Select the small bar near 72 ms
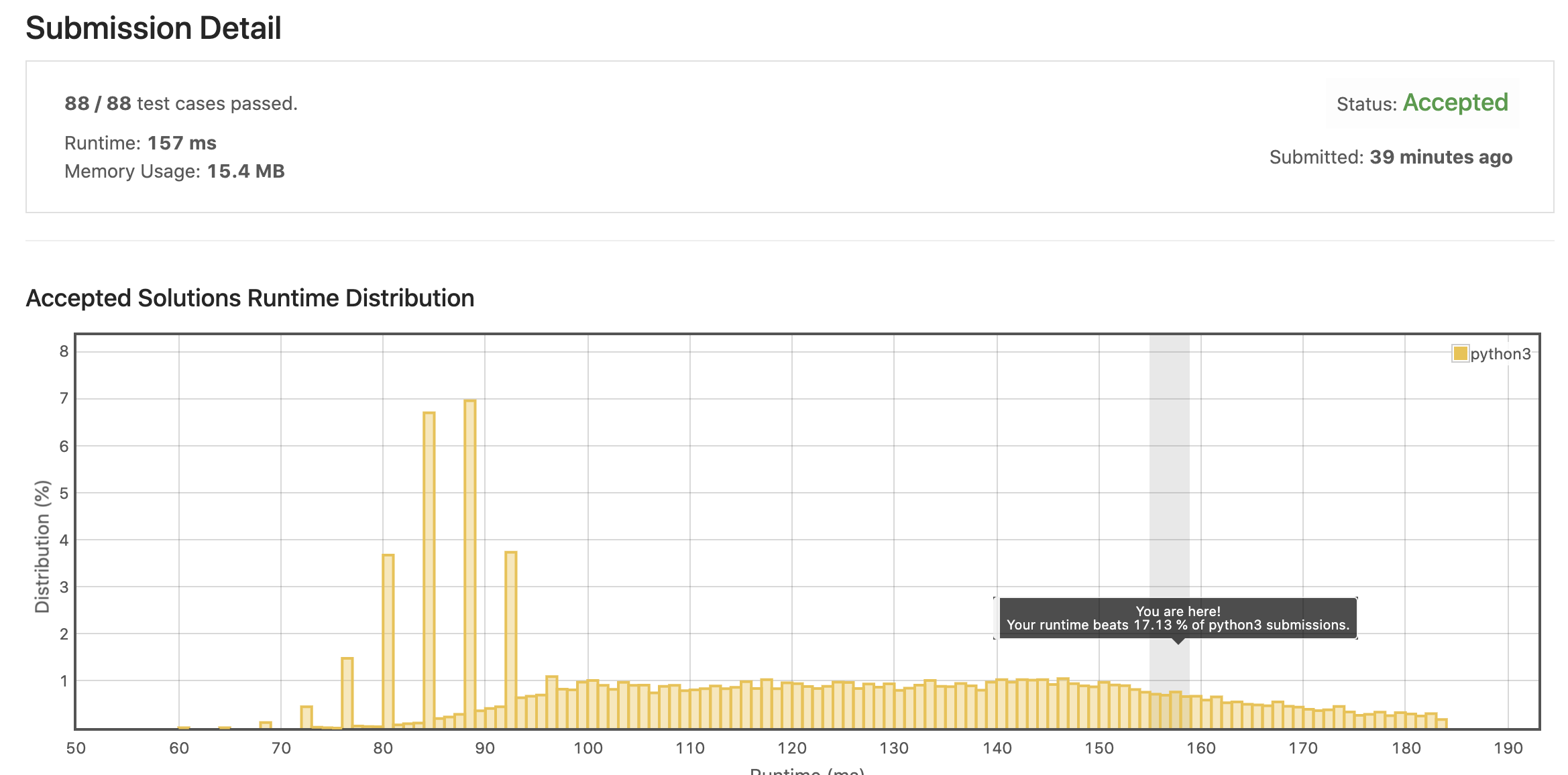Viewport: 1568px width, 775px height. click(306, 717)
